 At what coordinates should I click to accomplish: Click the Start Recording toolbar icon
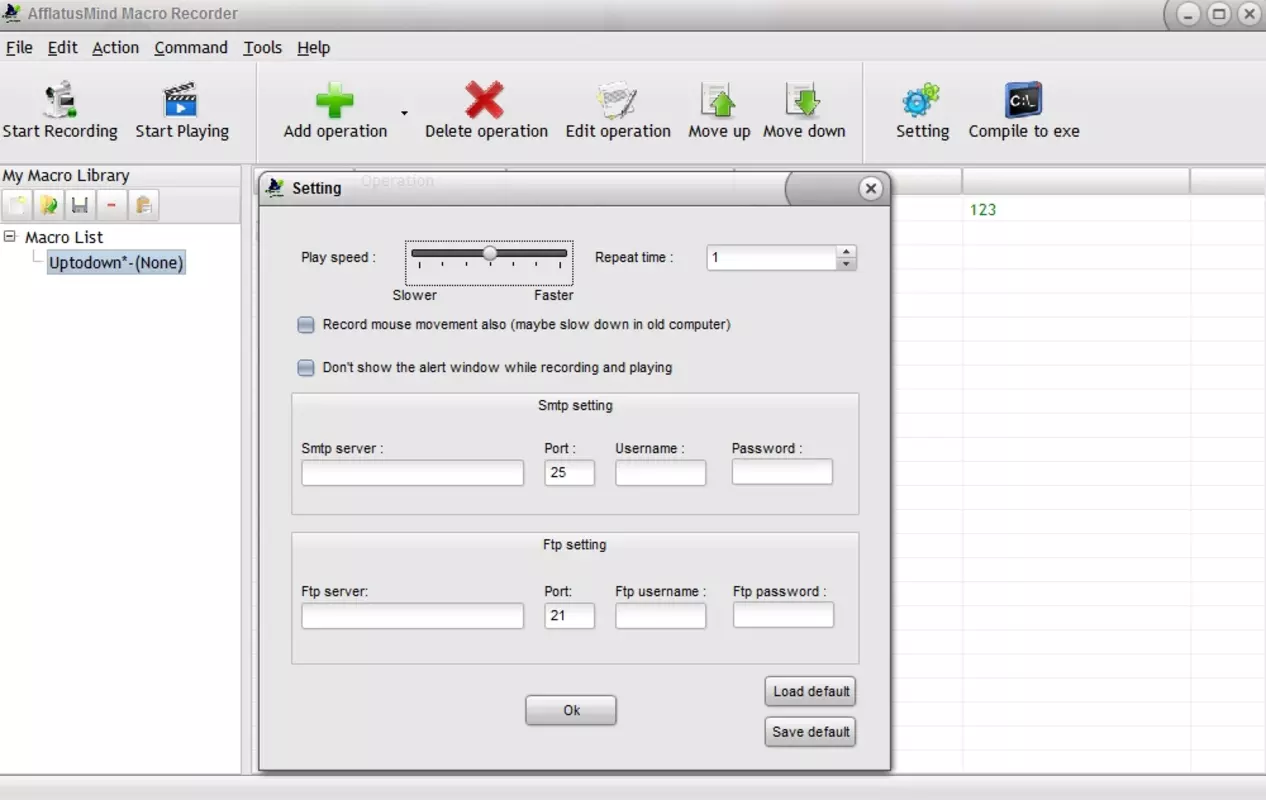point(60,100)
